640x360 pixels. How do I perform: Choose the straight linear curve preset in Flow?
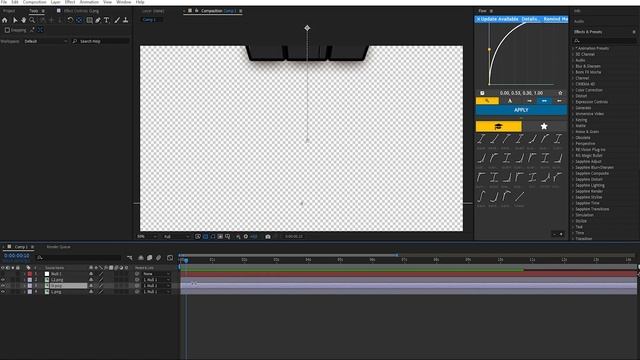tap(519, 197)
